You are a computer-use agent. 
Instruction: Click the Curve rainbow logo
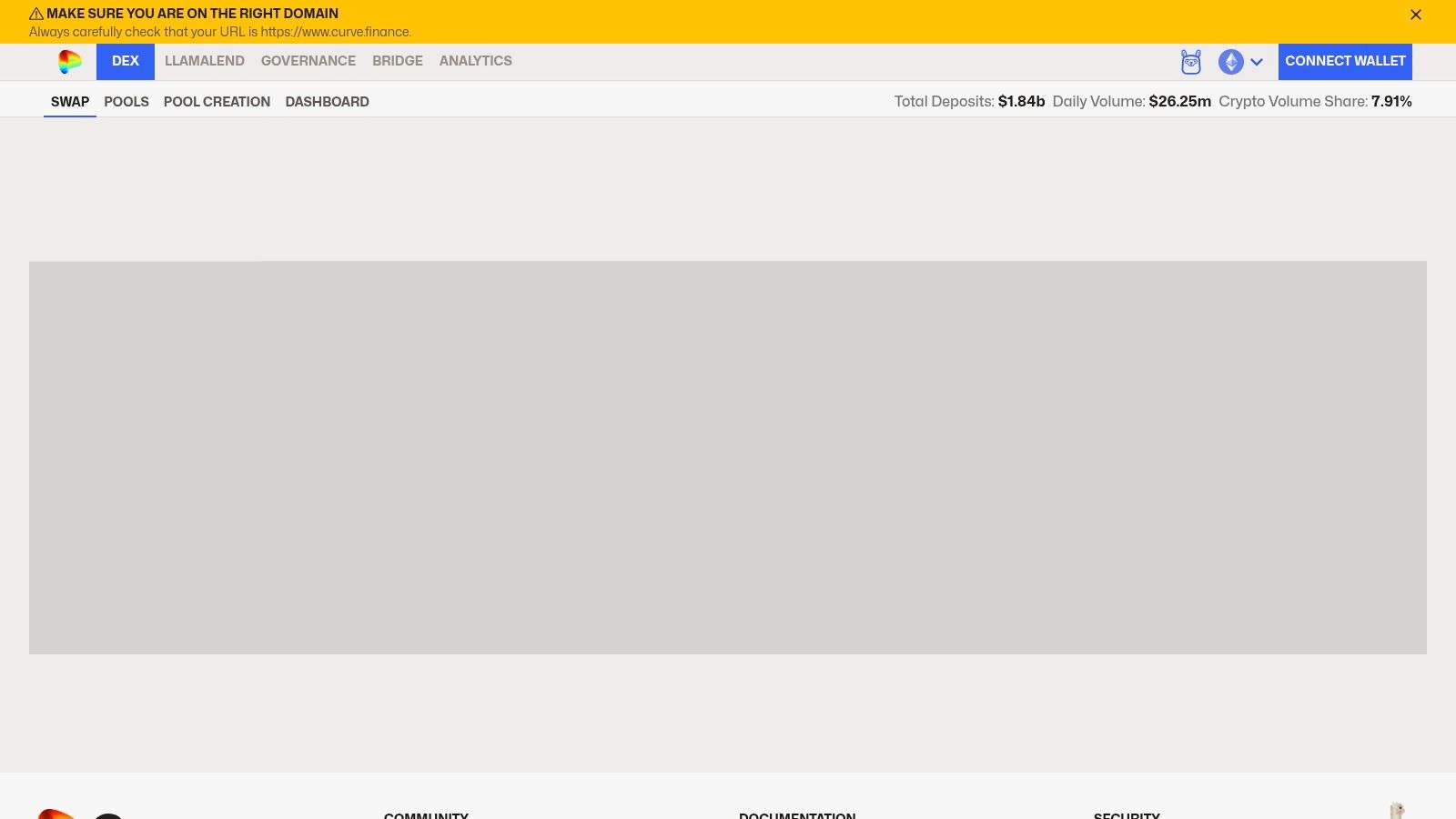click(x=70, y=62)
